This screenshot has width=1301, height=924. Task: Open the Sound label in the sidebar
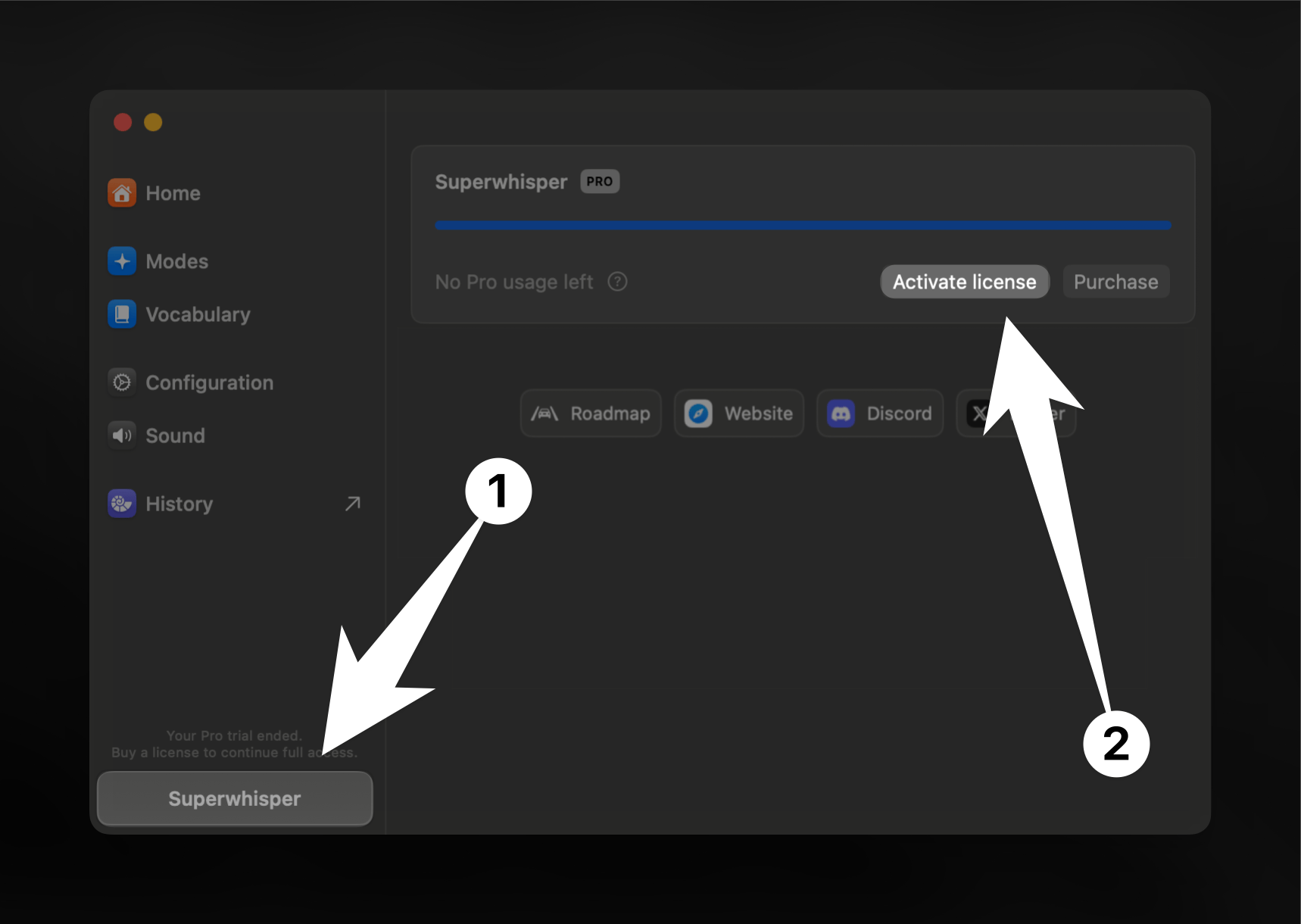coord(175,435)
